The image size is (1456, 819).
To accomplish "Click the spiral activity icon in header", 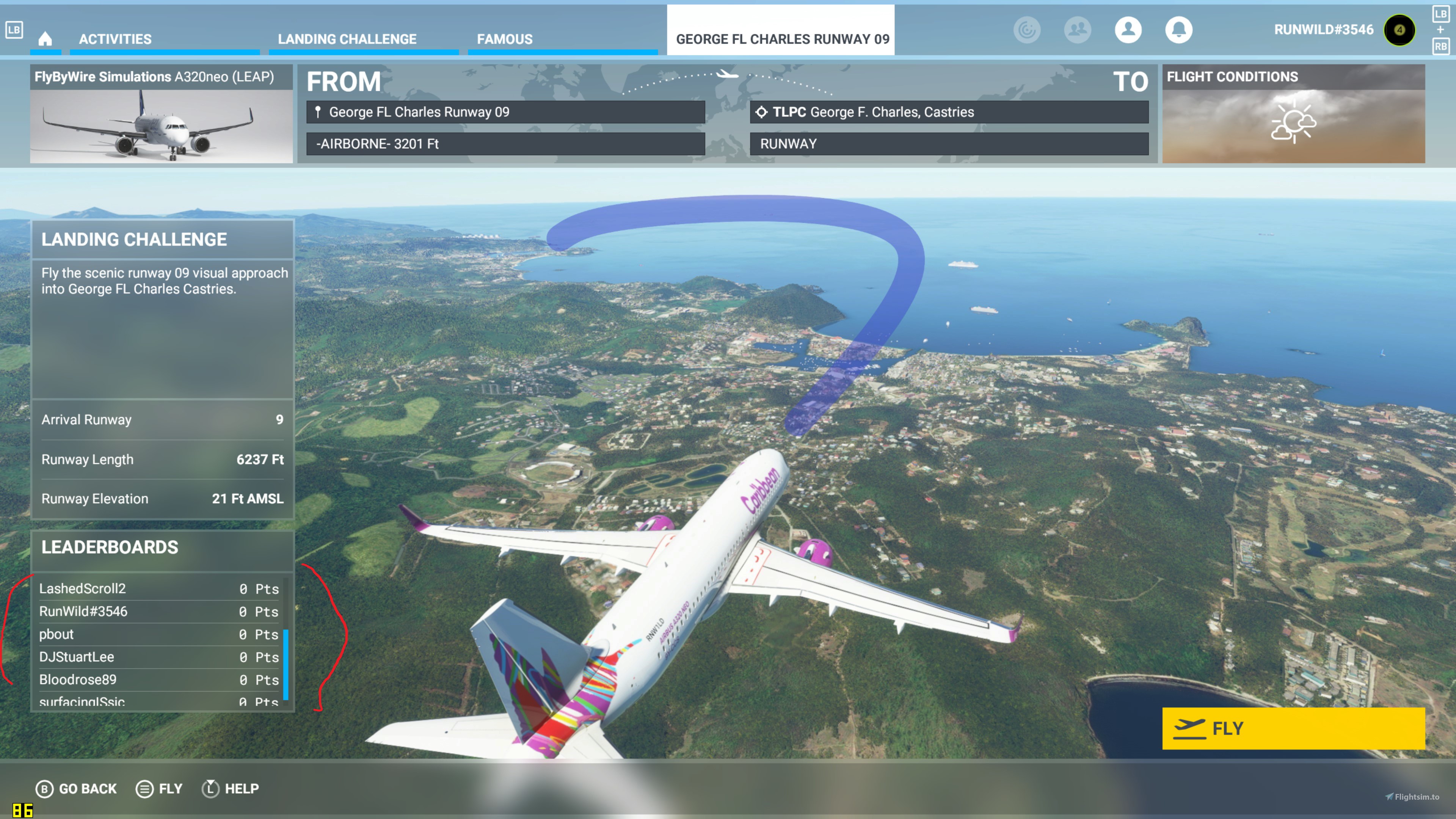I will pyautogui.click(x=1026, y=30).
